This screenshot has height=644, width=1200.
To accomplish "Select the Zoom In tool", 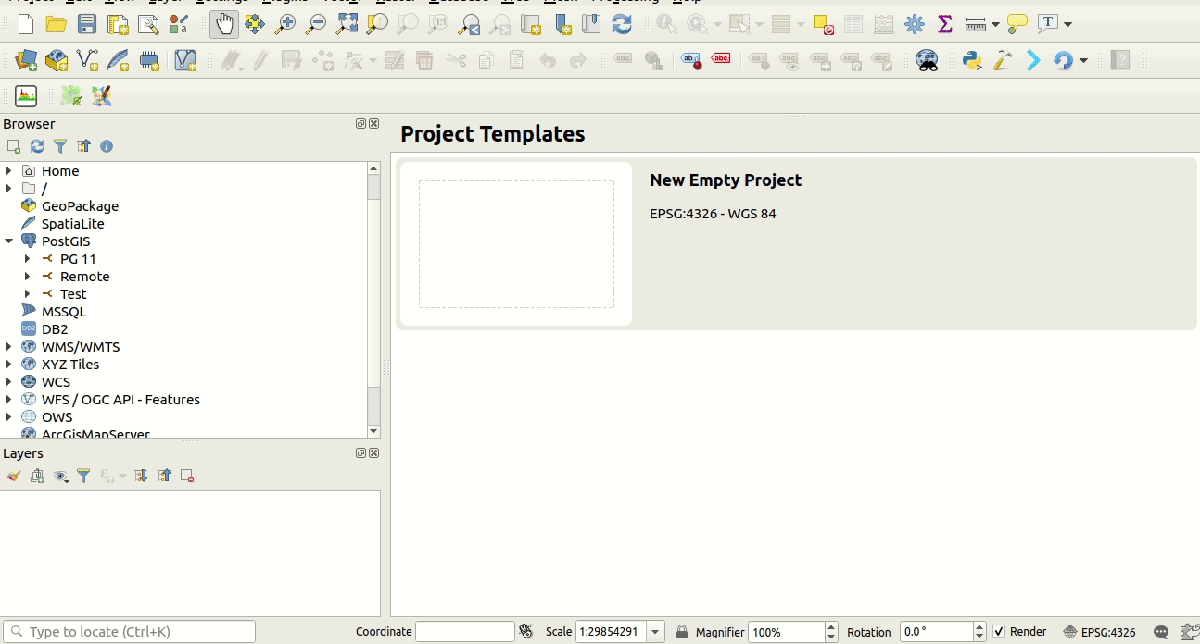I will tap(285, 24).
